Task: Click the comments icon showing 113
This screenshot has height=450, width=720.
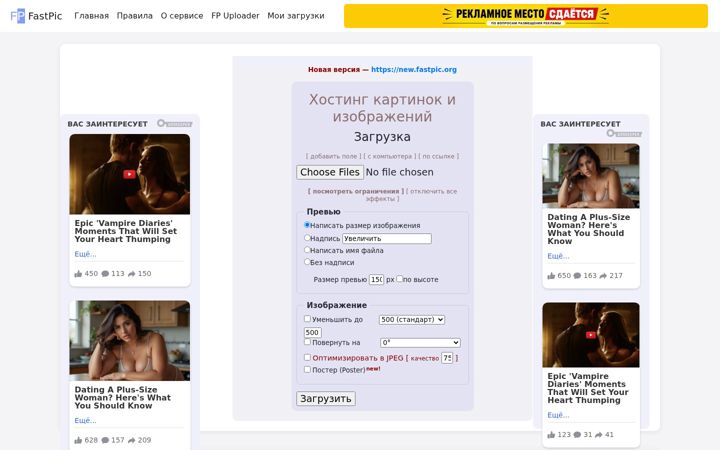Action: [x=105, y=274]
